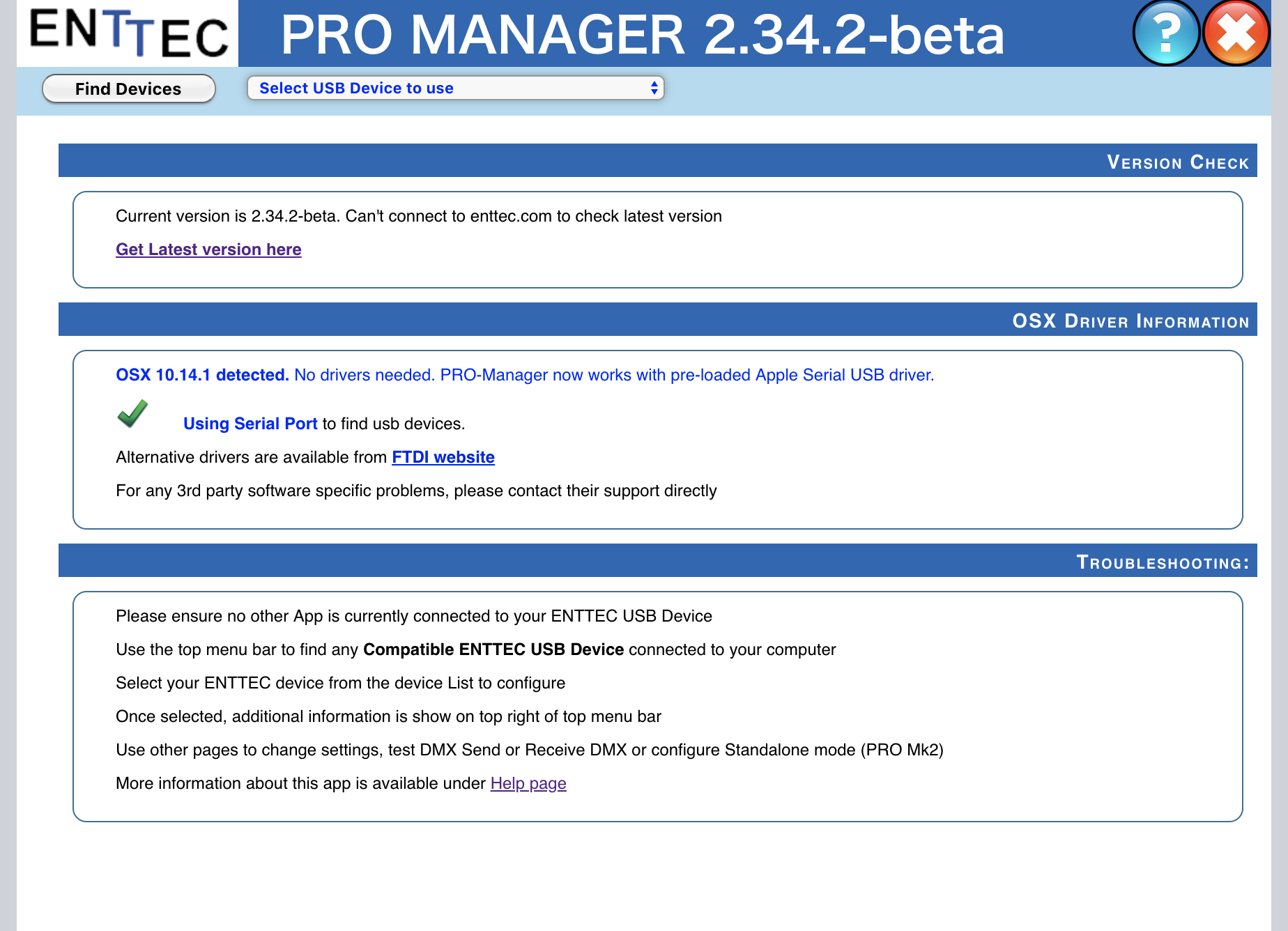Viewport: 1288px width, 931px height.
Task: Click the Current version is 2.34.2-beta line
Action: 419,216
